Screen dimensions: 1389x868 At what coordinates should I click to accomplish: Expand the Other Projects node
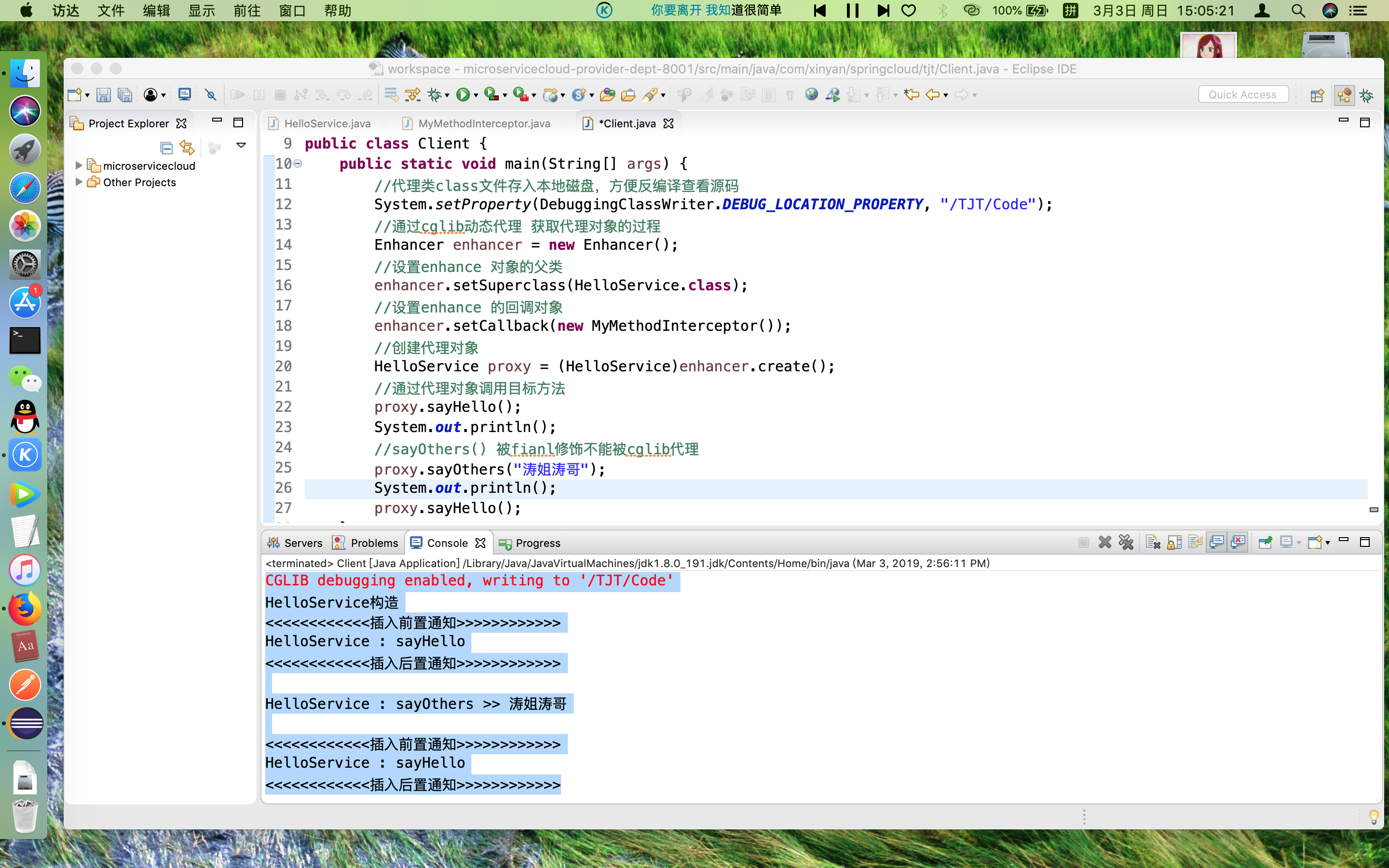point(79,182)
